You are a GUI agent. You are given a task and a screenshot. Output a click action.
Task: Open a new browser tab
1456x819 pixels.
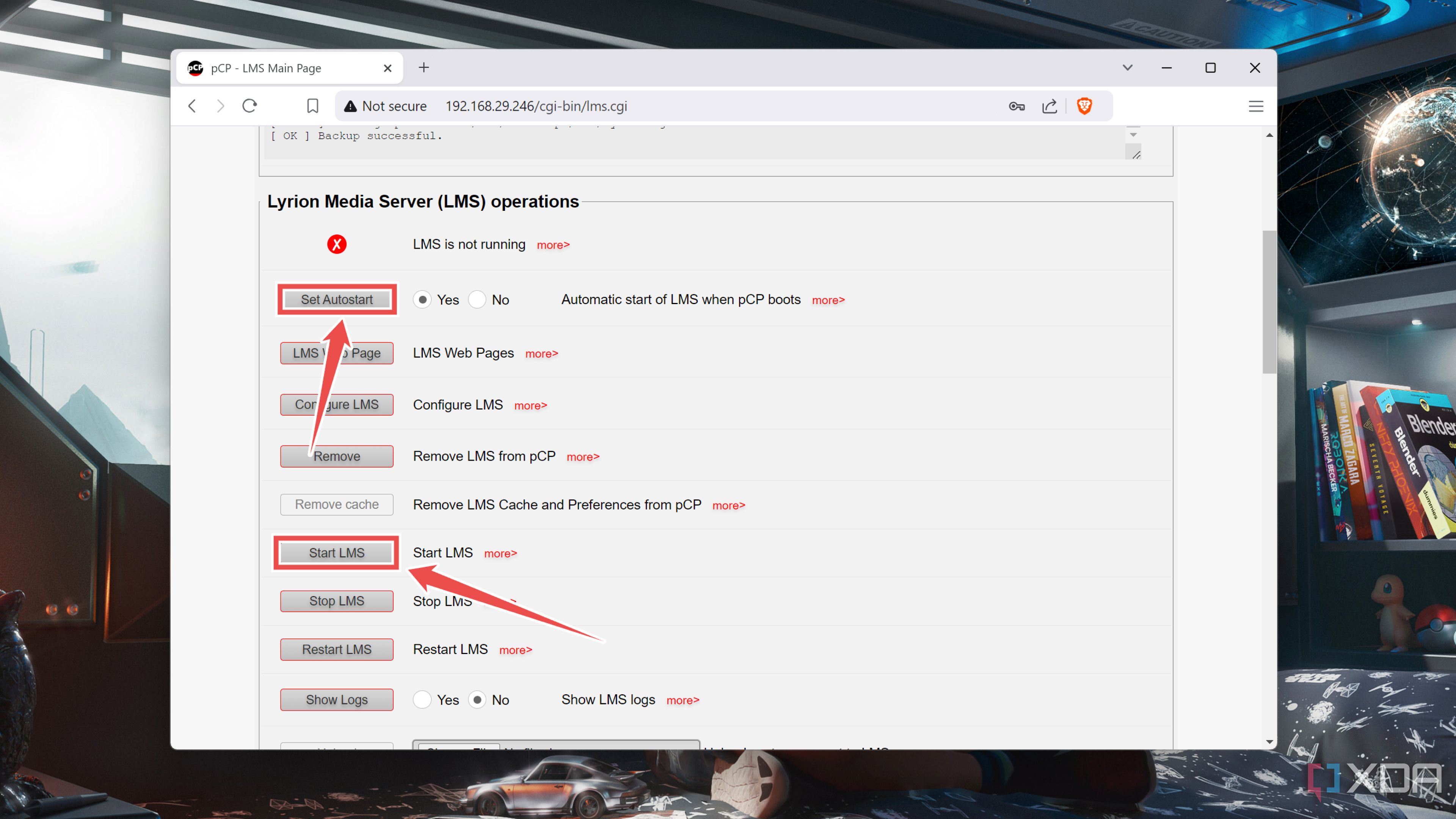[424, 67]
